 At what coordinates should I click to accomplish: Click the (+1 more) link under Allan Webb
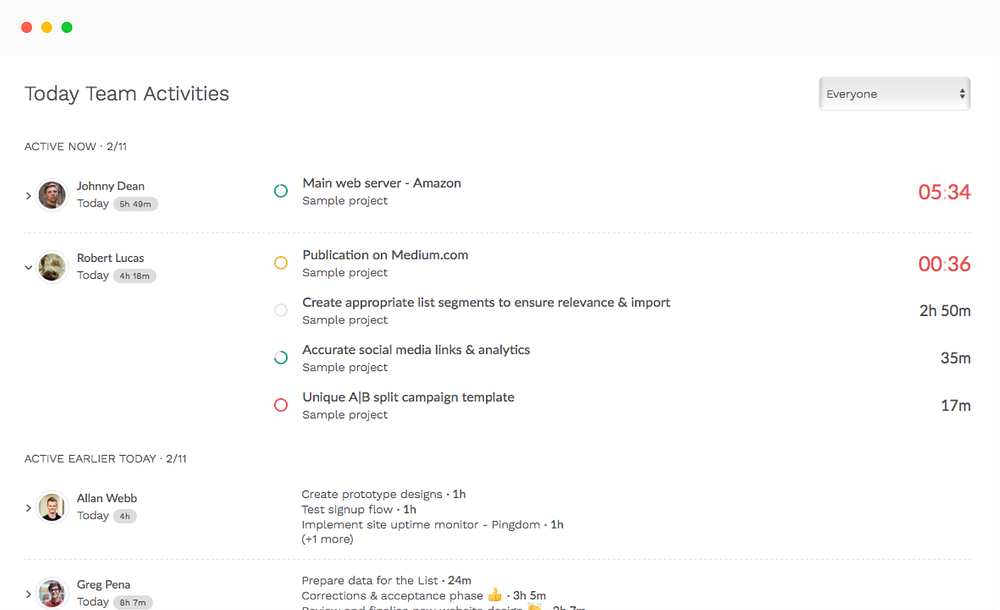click(327, 539)
